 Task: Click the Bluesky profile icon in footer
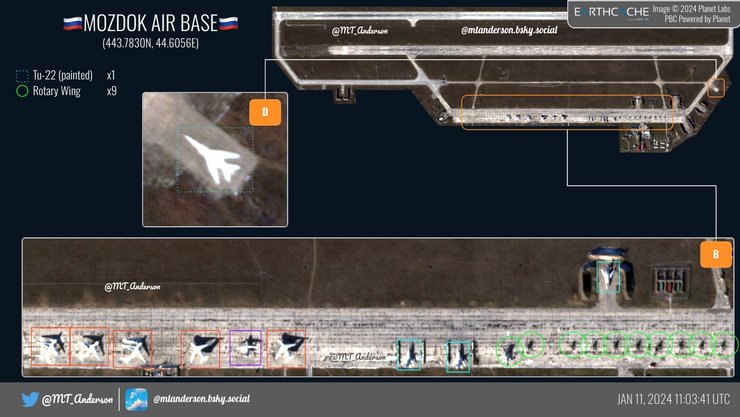[136, 399]
